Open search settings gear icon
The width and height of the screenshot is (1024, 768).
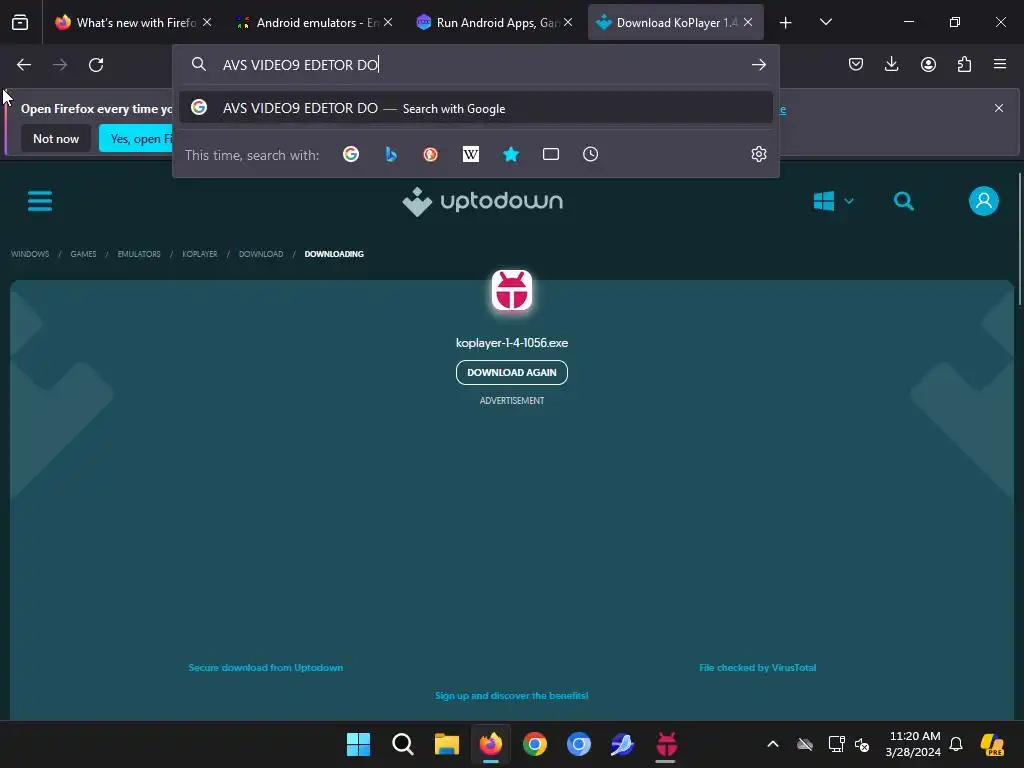pos(758,154)
